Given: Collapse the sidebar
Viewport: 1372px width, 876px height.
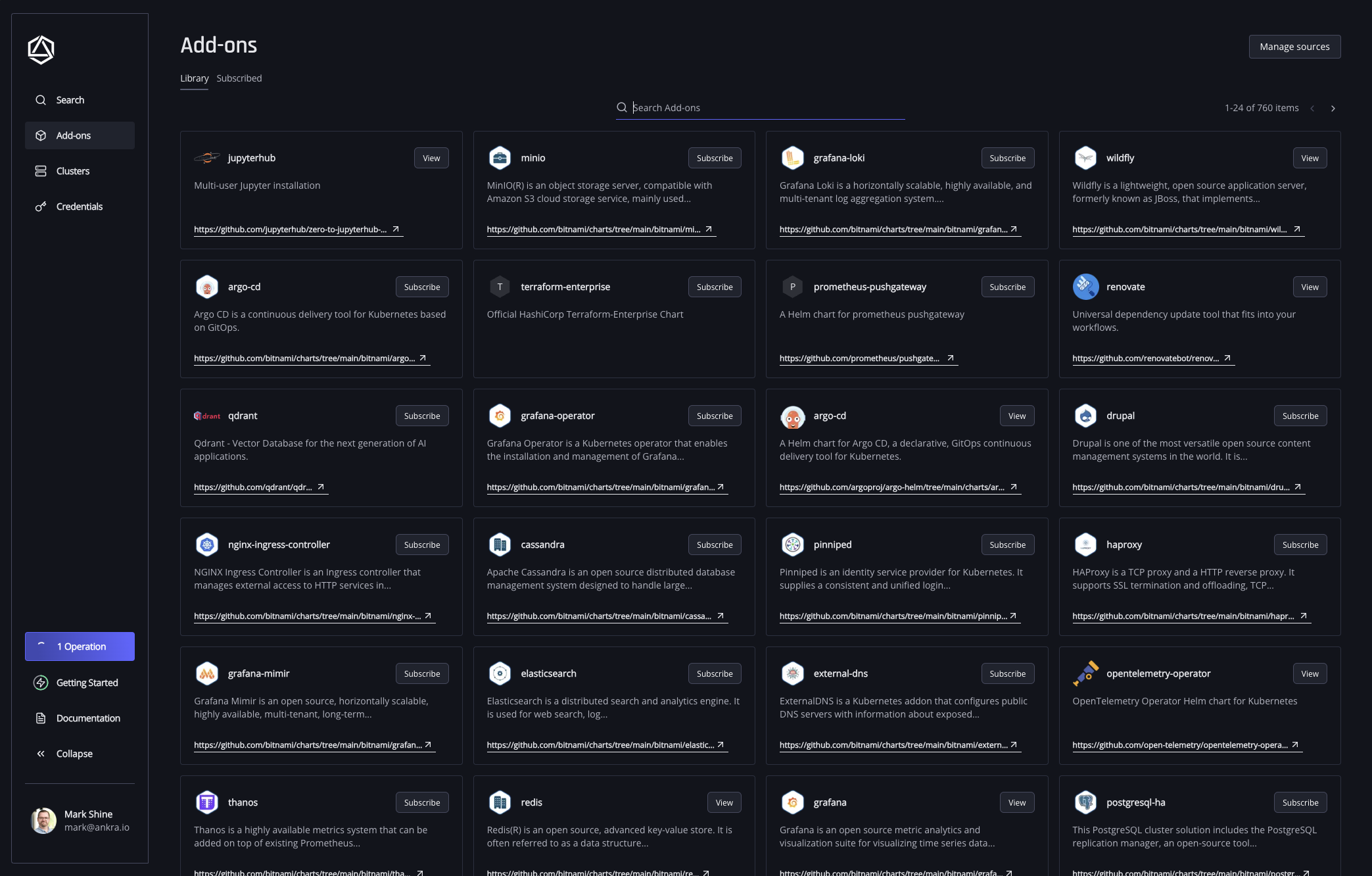Looking at the screenshot, I should (x=80, y=754).
